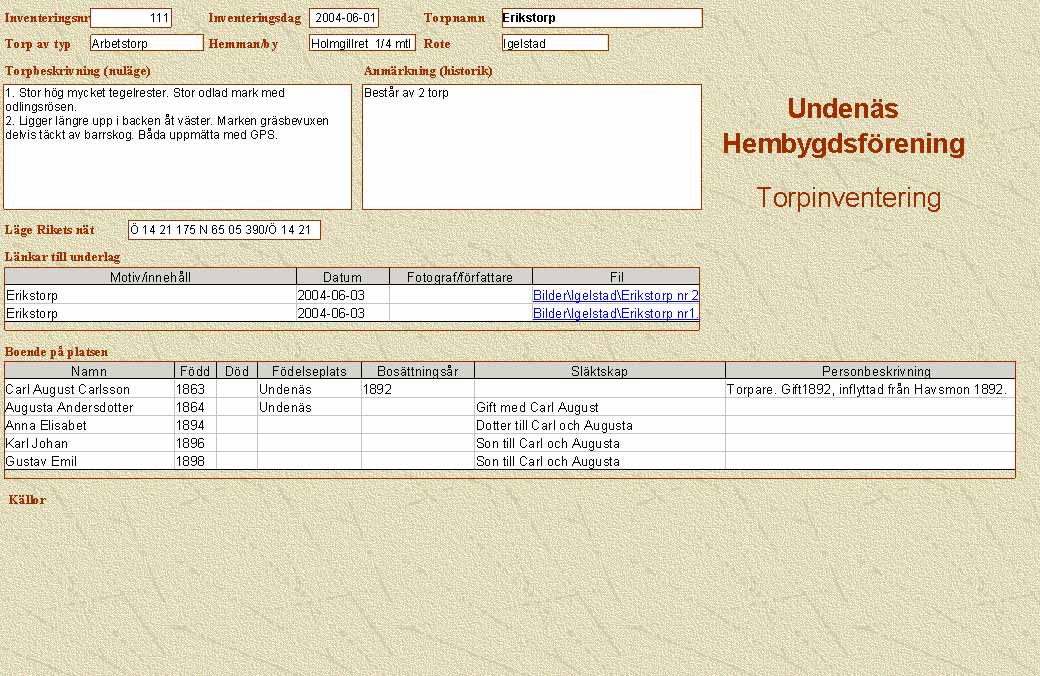Select the Läge Rikets nät coordinates field
This screenshot has width=1040, height=676.
click(224, 230)
